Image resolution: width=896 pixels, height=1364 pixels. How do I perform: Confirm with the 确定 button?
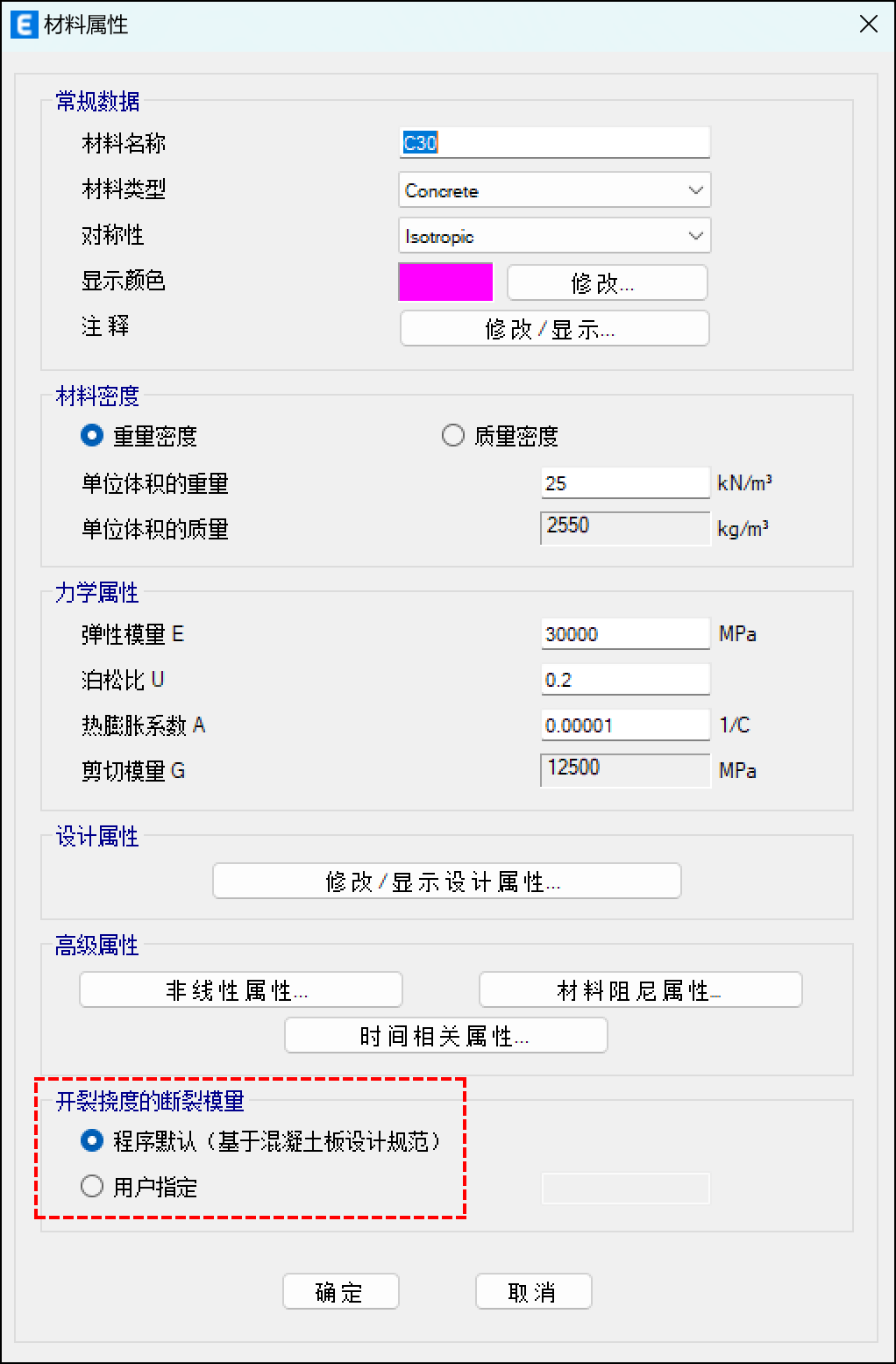click(x=340, y=1292)
